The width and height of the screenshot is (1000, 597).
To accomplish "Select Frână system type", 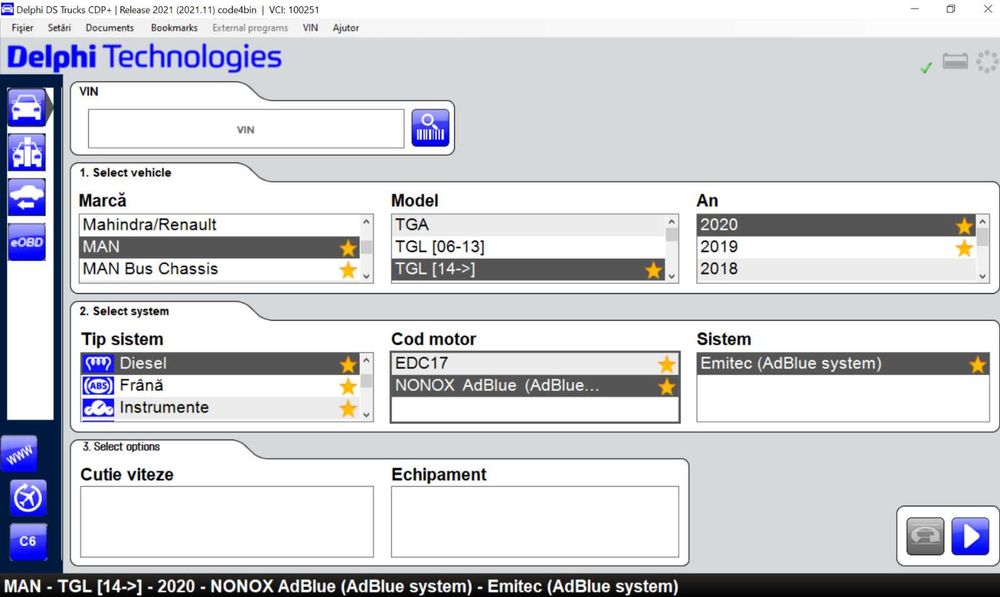I will pyautogui.click(x=220, y=385).
